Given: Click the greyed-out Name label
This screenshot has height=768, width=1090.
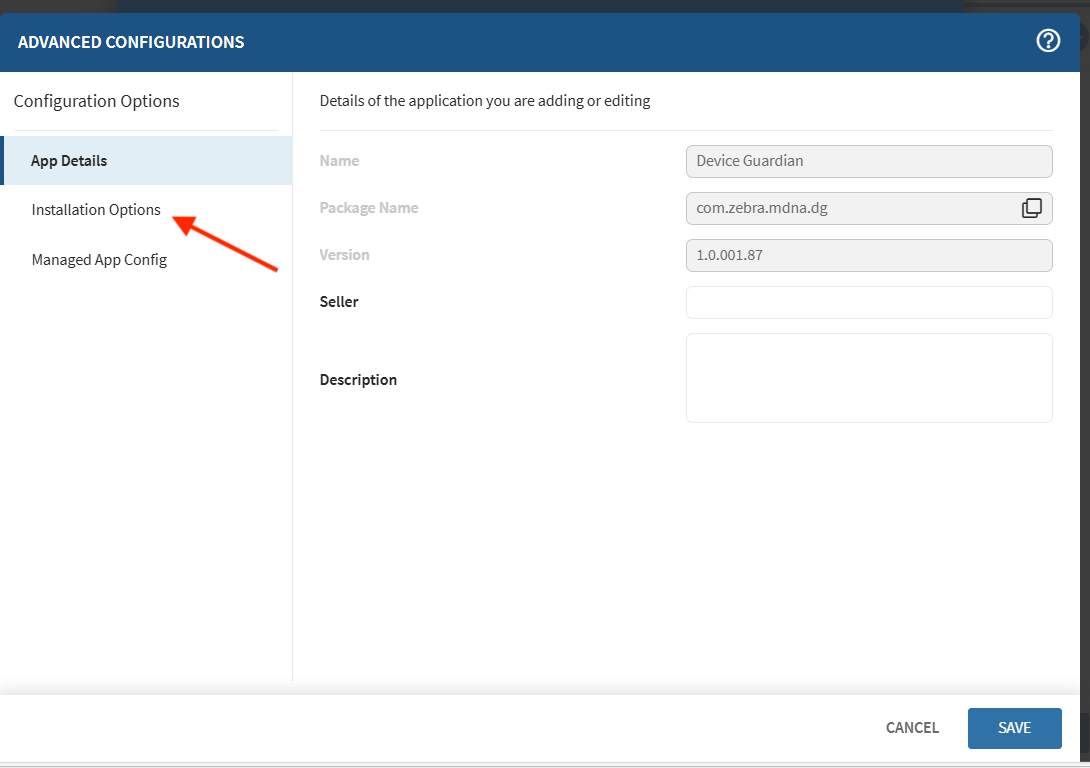Looking at the screenshot, I should pos(339,161).
